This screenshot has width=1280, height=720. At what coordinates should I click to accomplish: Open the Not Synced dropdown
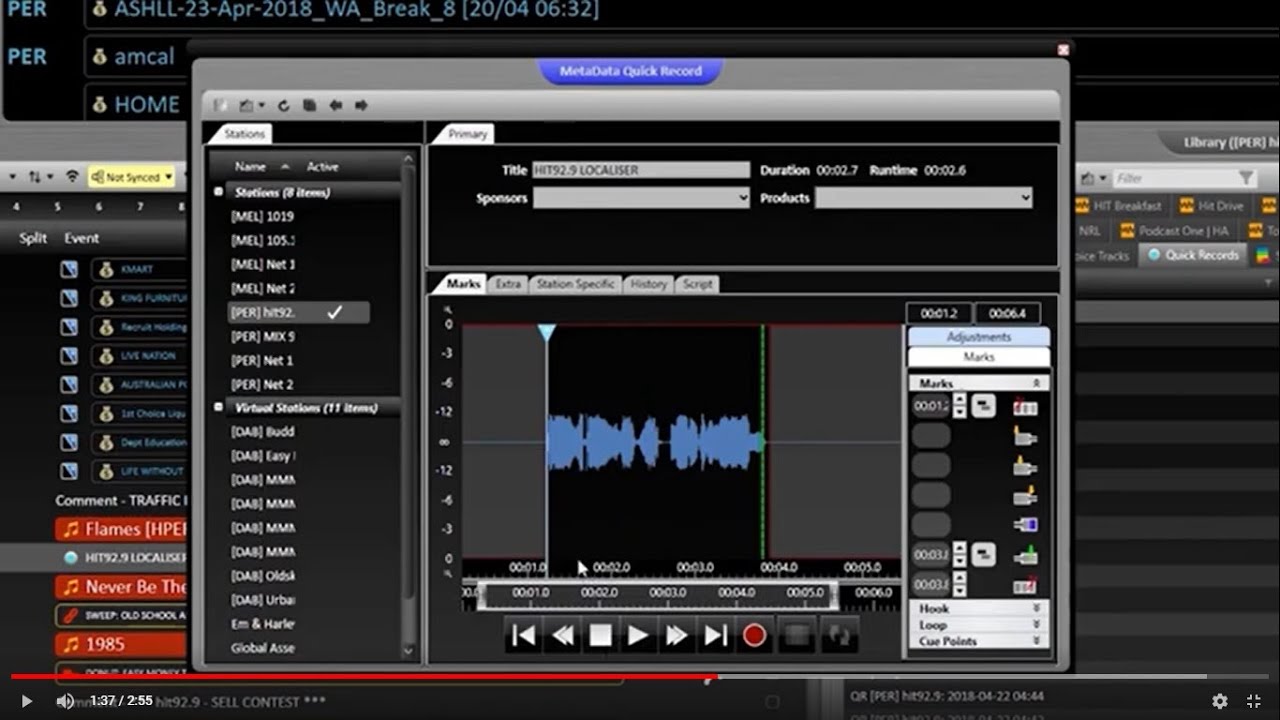click(132, 177)
